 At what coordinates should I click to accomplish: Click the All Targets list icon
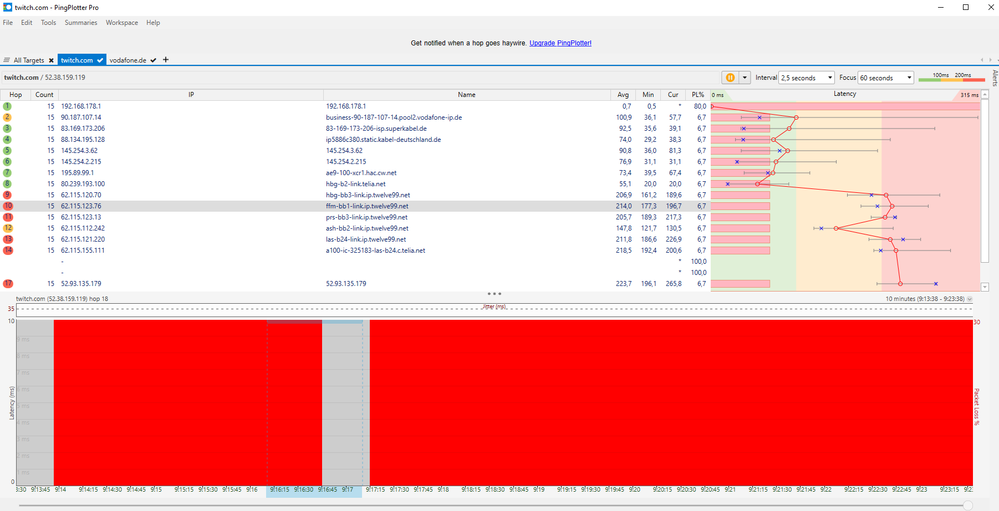(6, 61)
